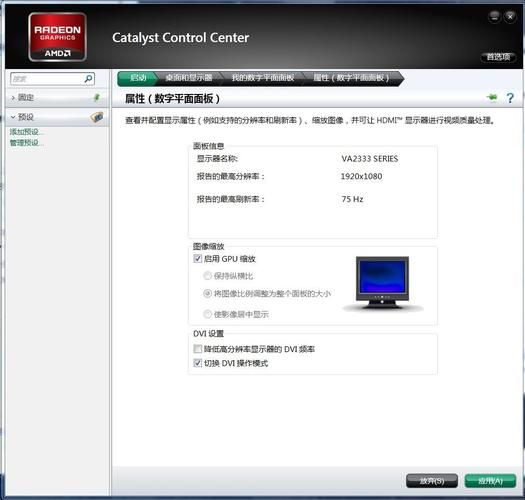Viewport: 525px width, 500px height.
Task: Toggle the 切换 DVI 操作模式 checkbox
Action: pos(198,363)
